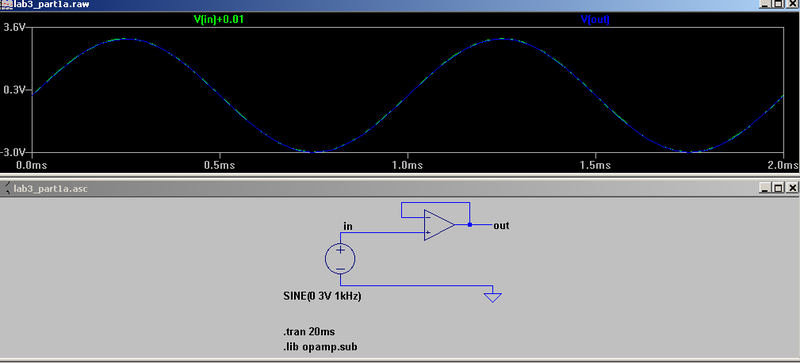
Task: Select the "in" net label
Action: [347, 226]
